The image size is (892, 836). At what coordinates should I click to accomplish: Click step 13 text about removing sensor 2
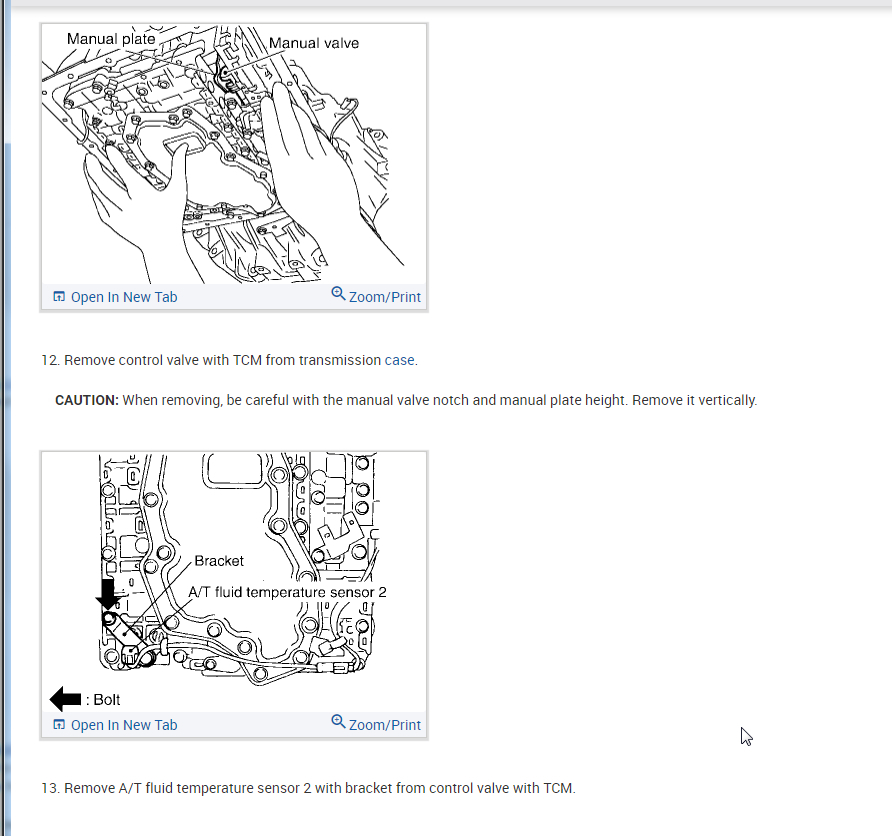(x=308, y=788)
